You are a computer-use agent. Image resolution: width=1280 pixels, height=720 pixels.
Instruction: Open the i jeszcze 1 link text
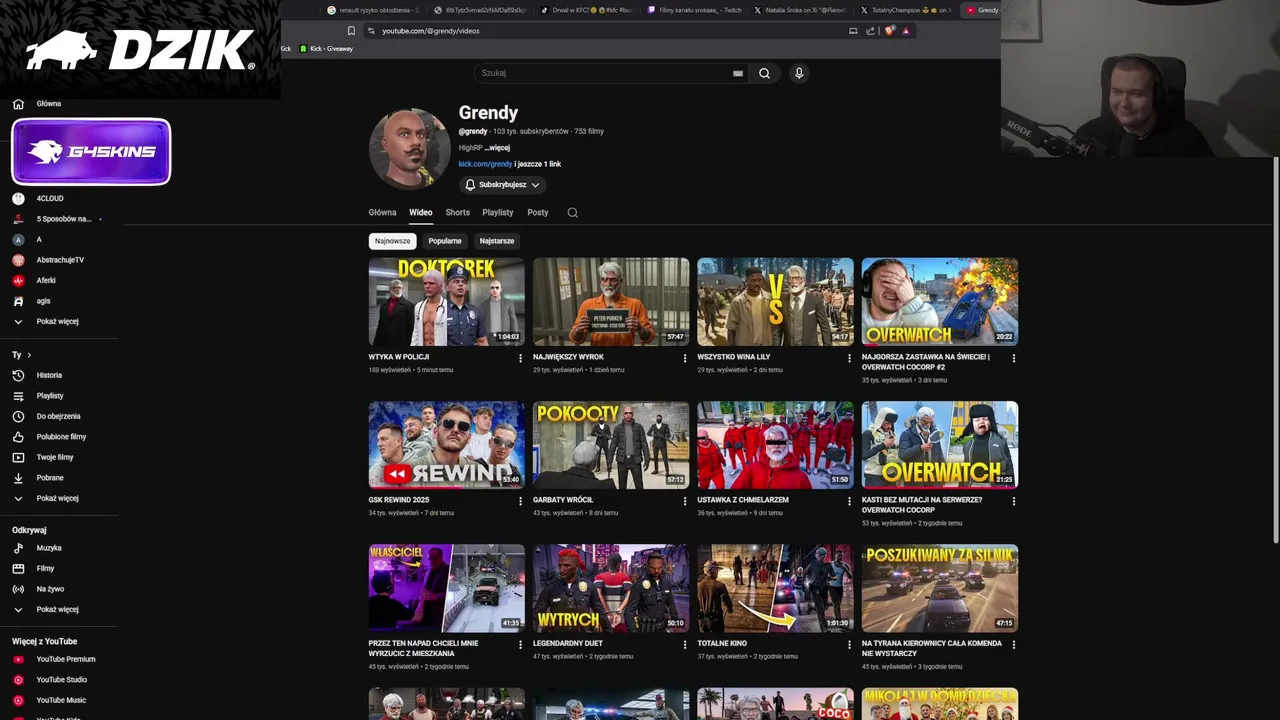[538, 164]
